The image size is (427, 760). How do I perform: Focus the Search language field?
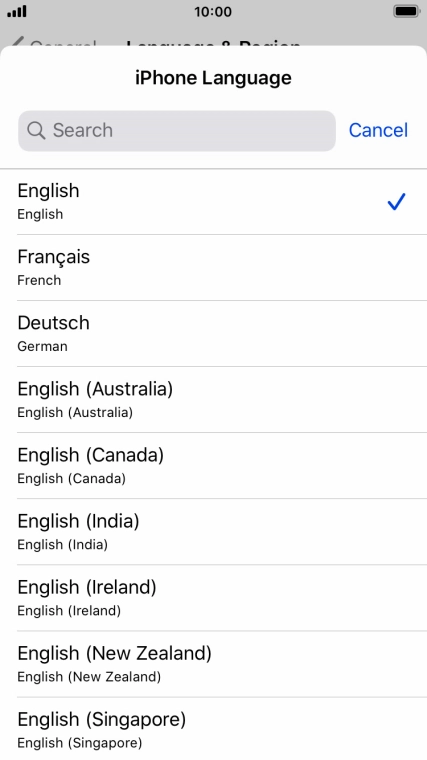(x=177, y=130)
